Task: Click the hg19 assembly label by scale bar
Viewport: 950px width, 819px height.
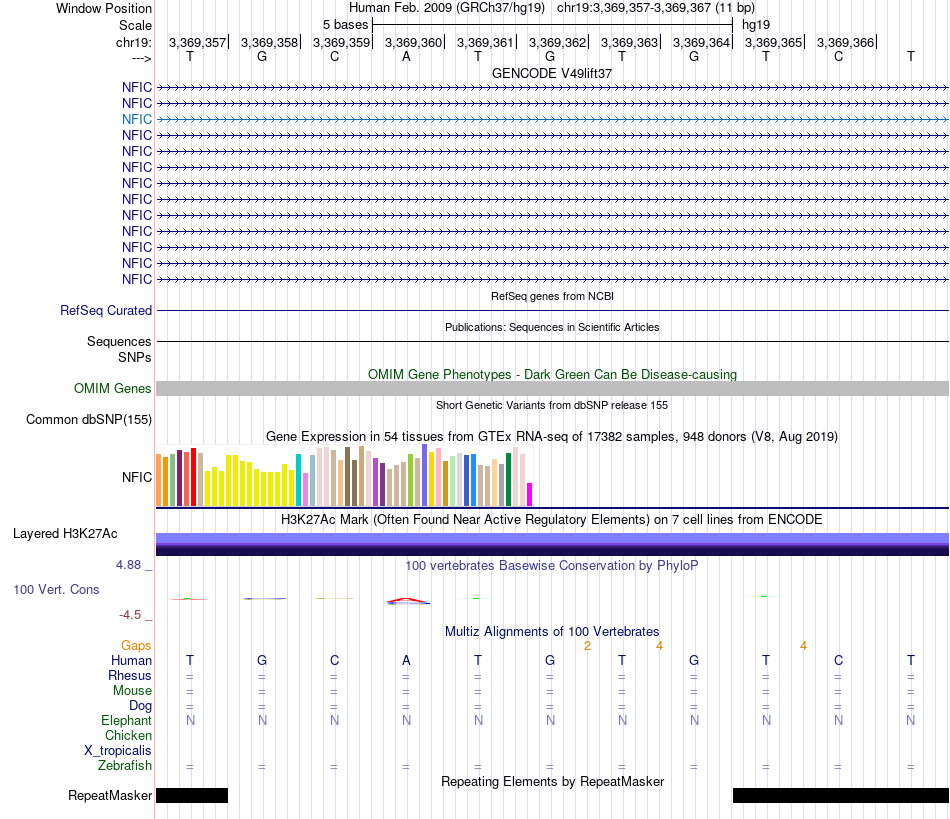Action: [756, 25]
